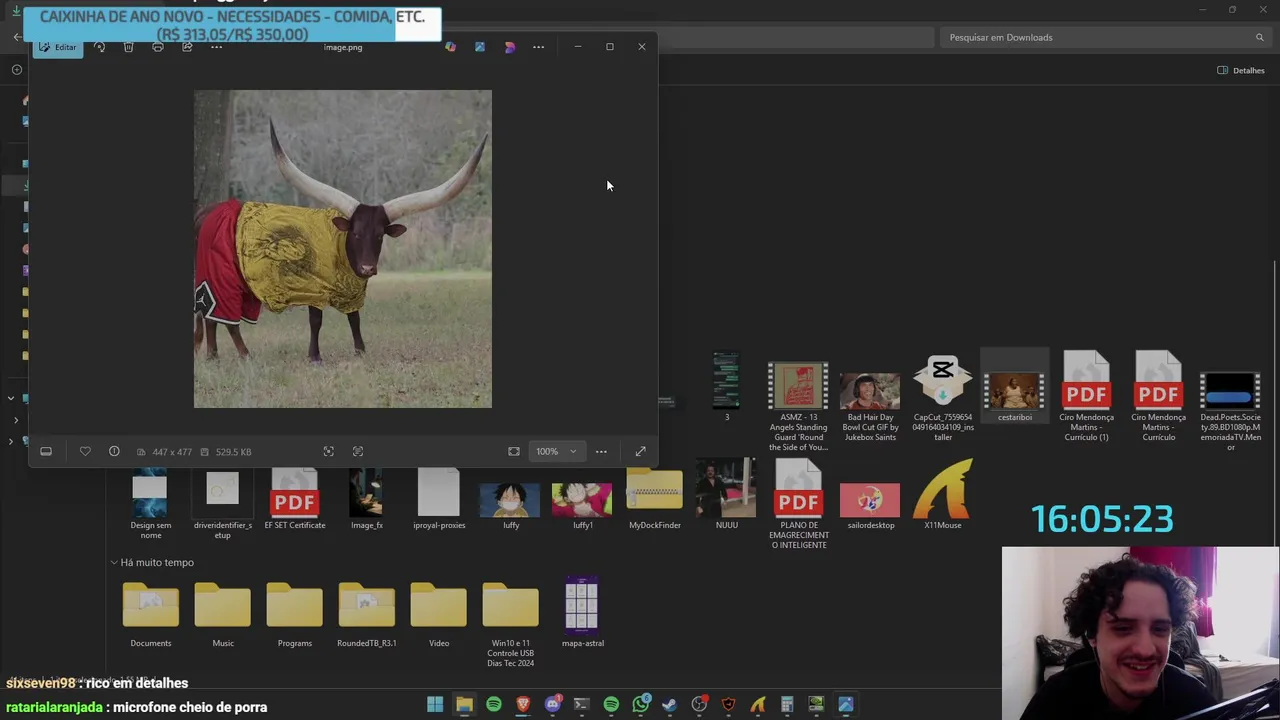Select the X11Mouse file
This screenshot has height=720, width=1280.
pyautogui.click(x=943, y=495)
